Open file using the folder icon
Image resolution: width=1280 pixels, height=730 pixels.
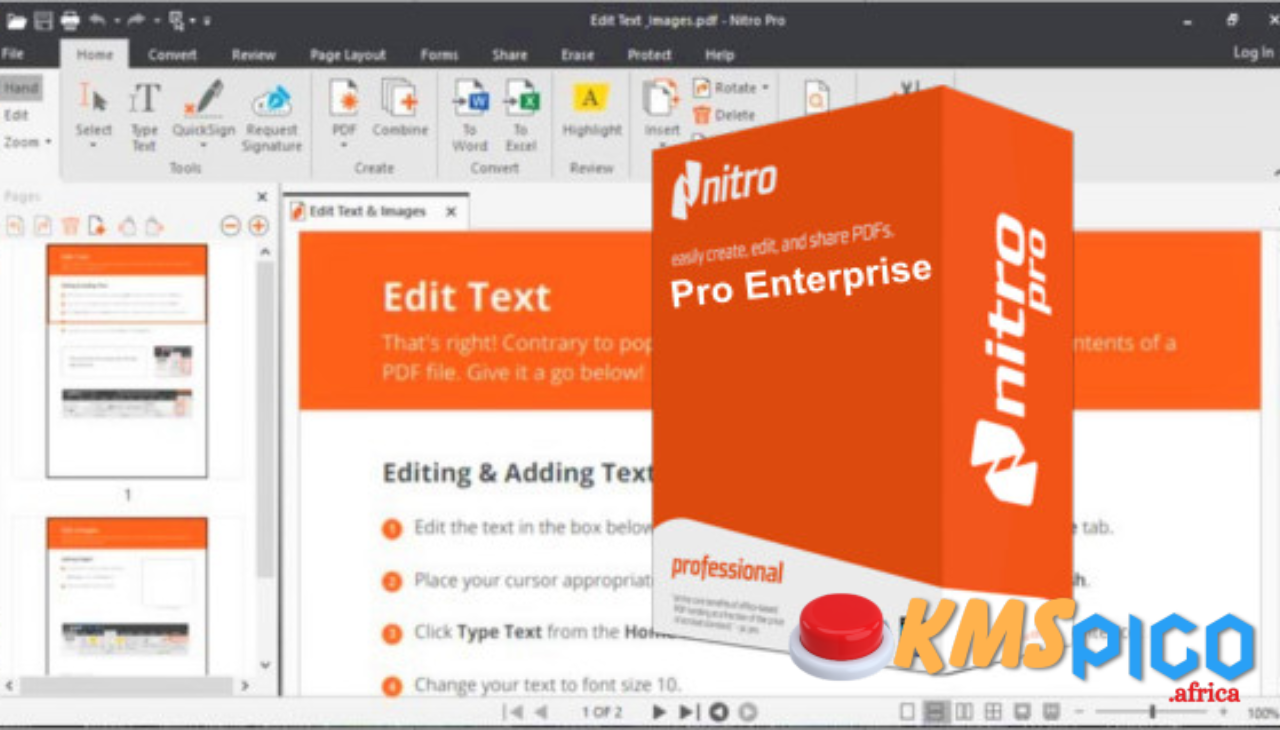[x=16, y=20]
